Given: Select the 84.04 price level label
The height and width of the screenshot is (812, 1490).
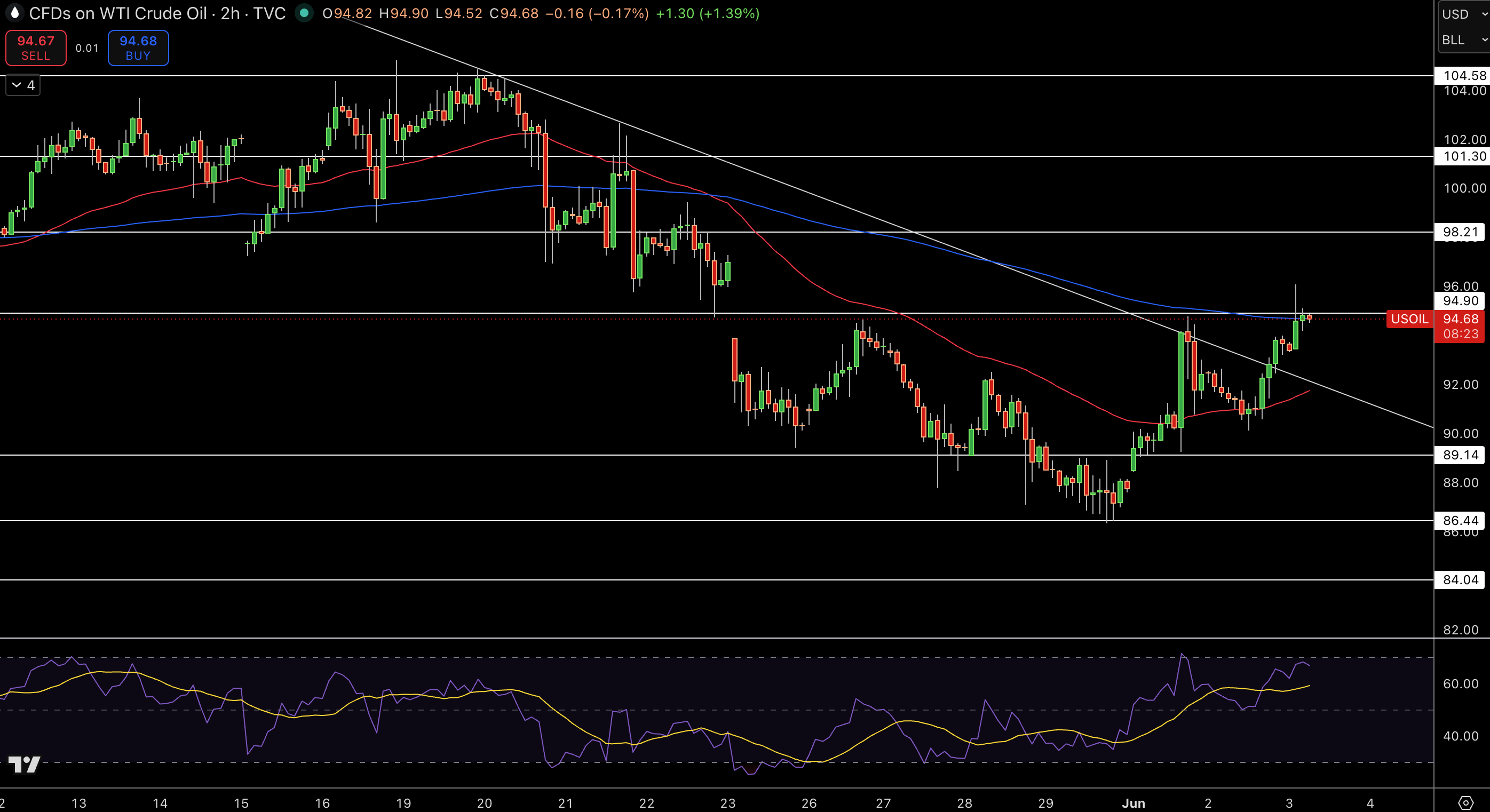Looking at the screenshot, I should click(x=1460, y=580).
